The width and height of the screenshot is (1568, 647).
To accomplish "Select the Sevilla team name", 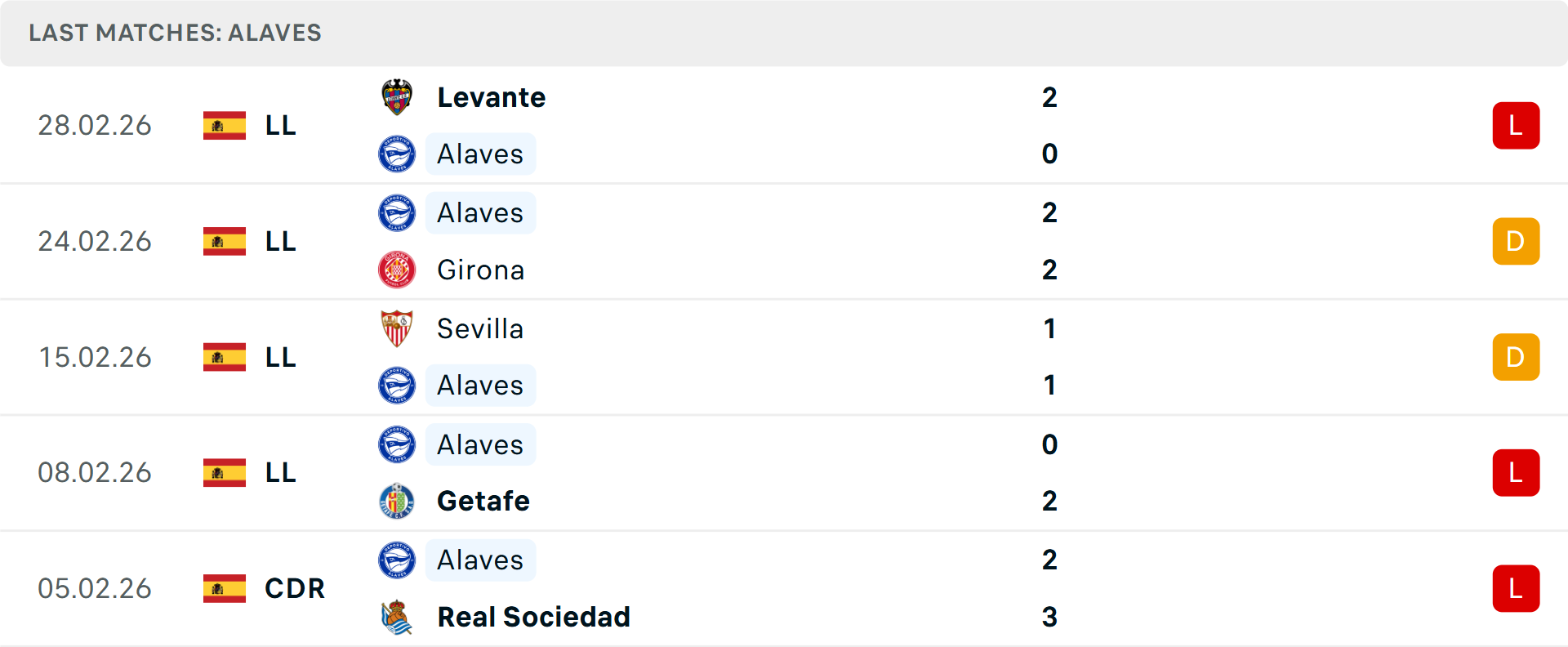I will [480, 328].
